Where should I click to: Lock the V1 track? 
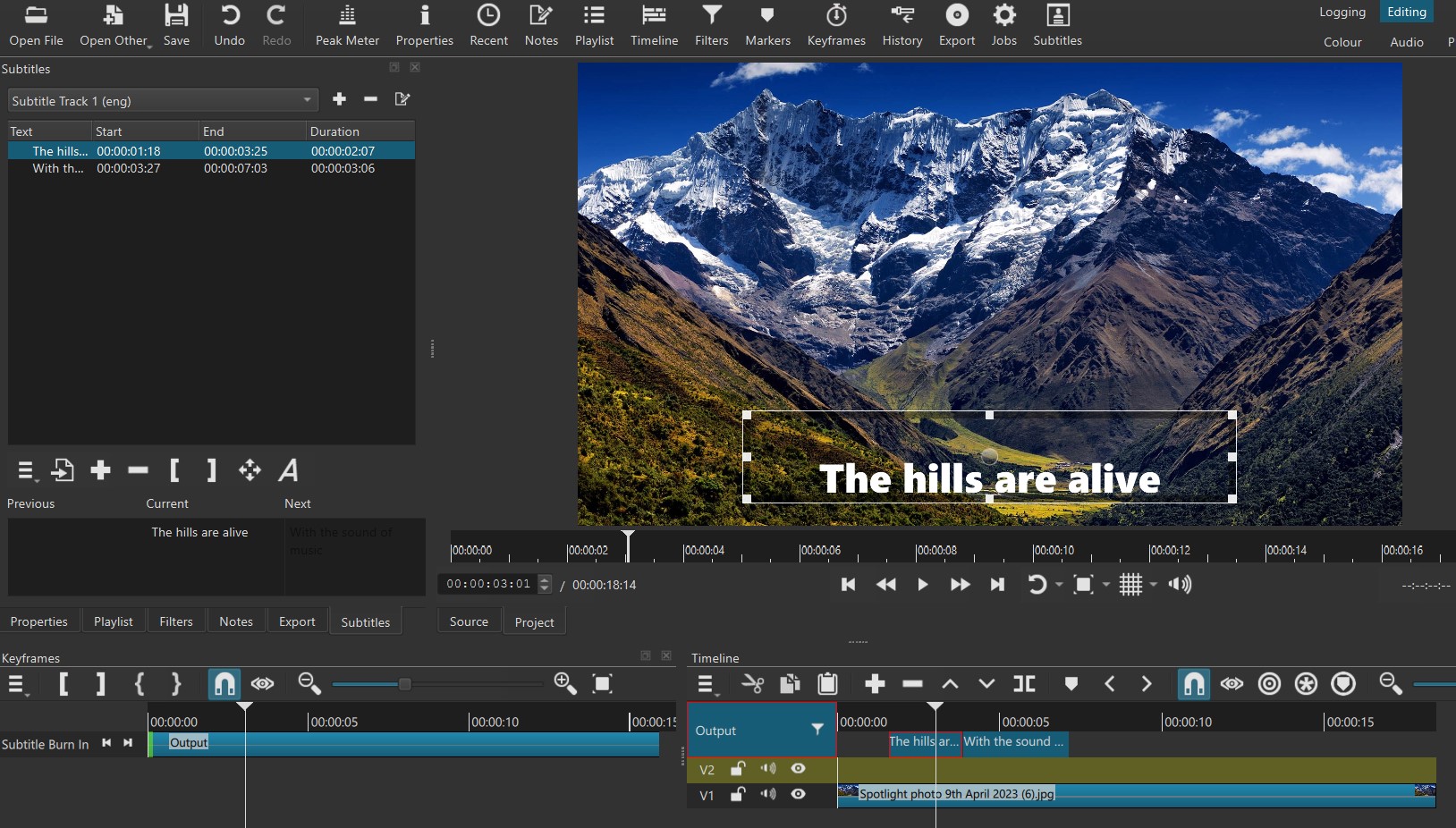pyautogui.click(x=738, y=794)
